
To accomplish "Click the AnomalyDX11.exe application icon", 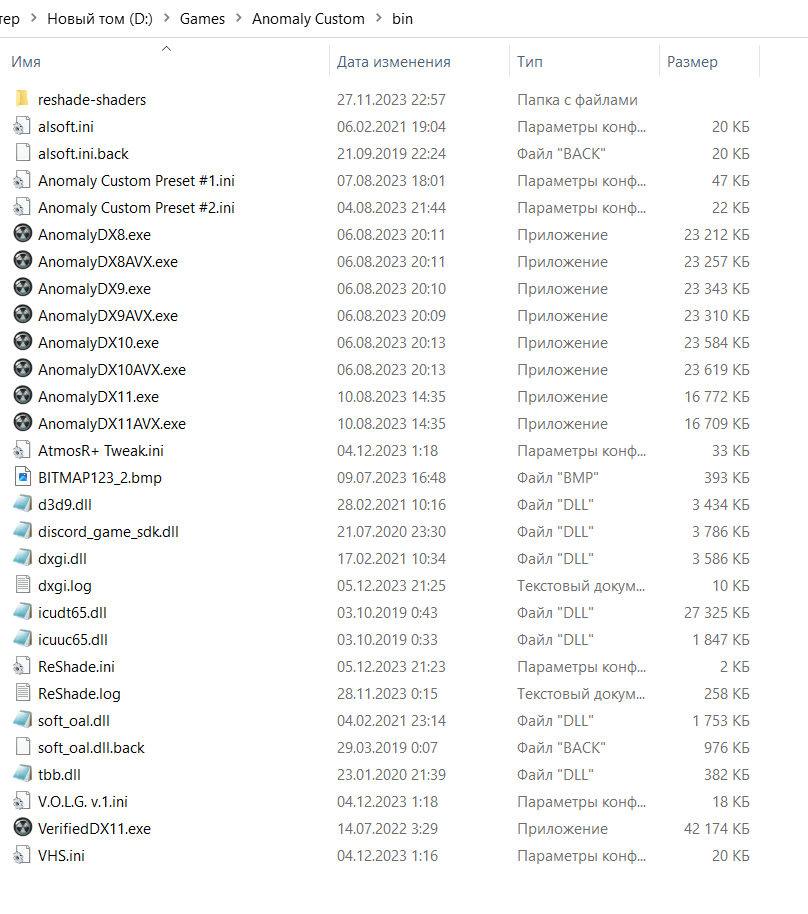I will [22, 396].
